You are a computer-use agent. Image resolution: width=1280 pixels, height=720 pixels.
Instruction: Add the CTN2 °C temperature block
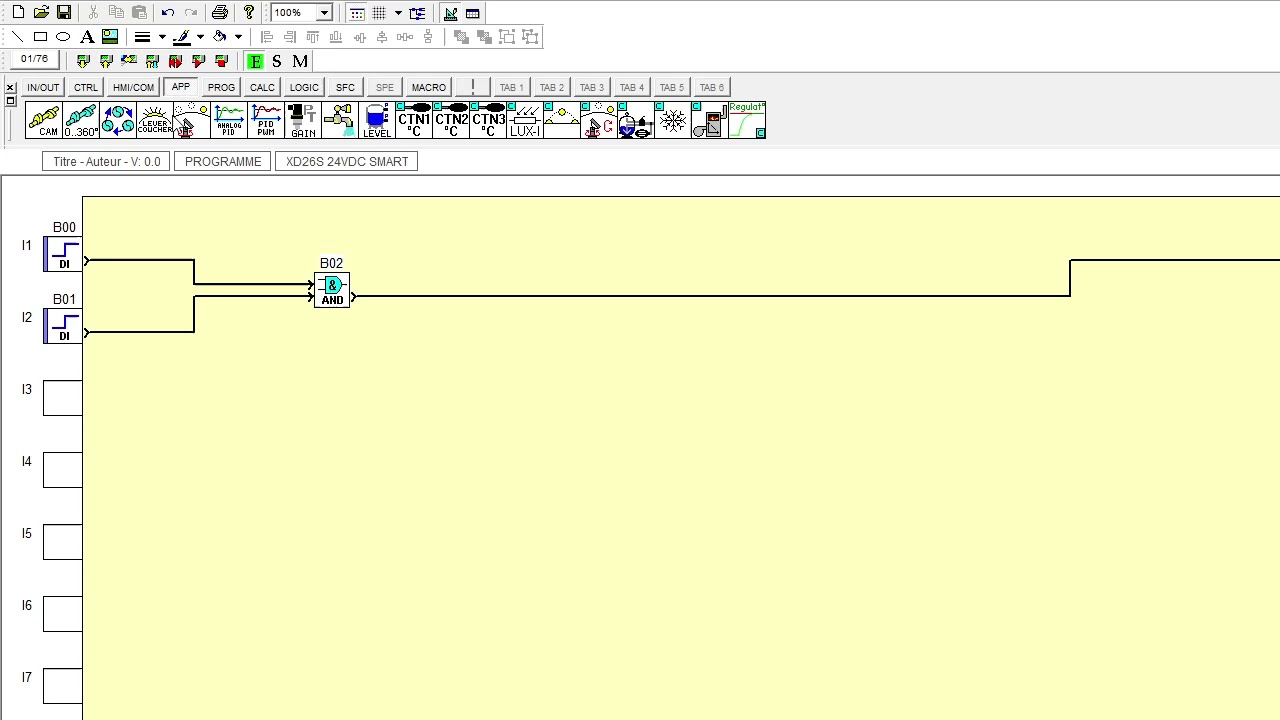tap(451, 120)
